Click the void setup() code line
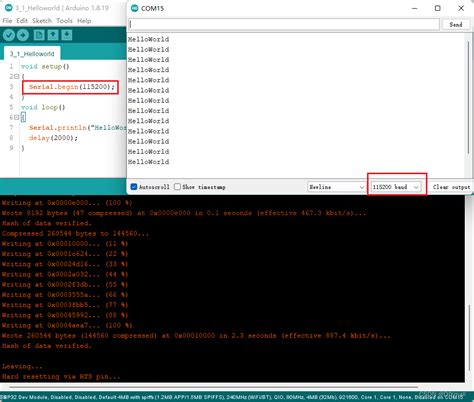Screen dimensions: 474x402 (x=45, y=66)
